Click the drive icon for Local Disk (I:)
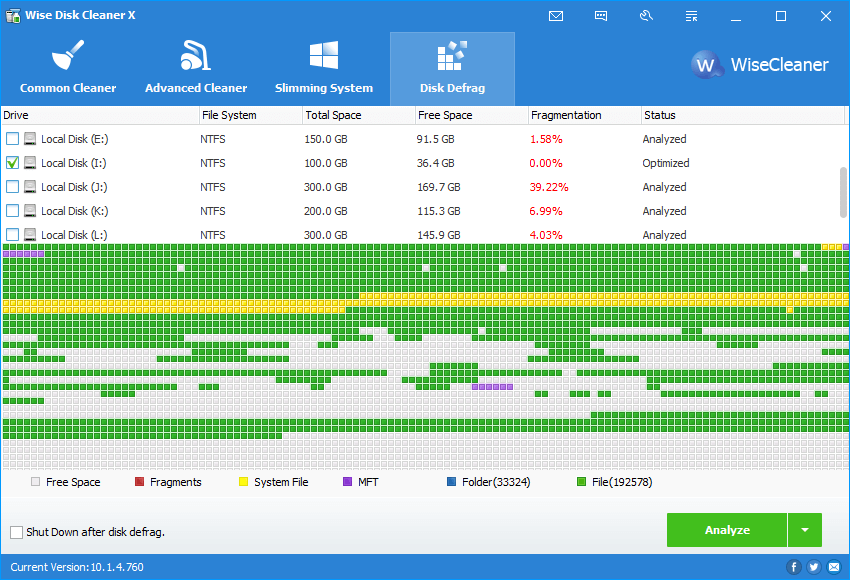Viewport: 850px width, 580px height. pyautogui.click(x=30, y=163)
